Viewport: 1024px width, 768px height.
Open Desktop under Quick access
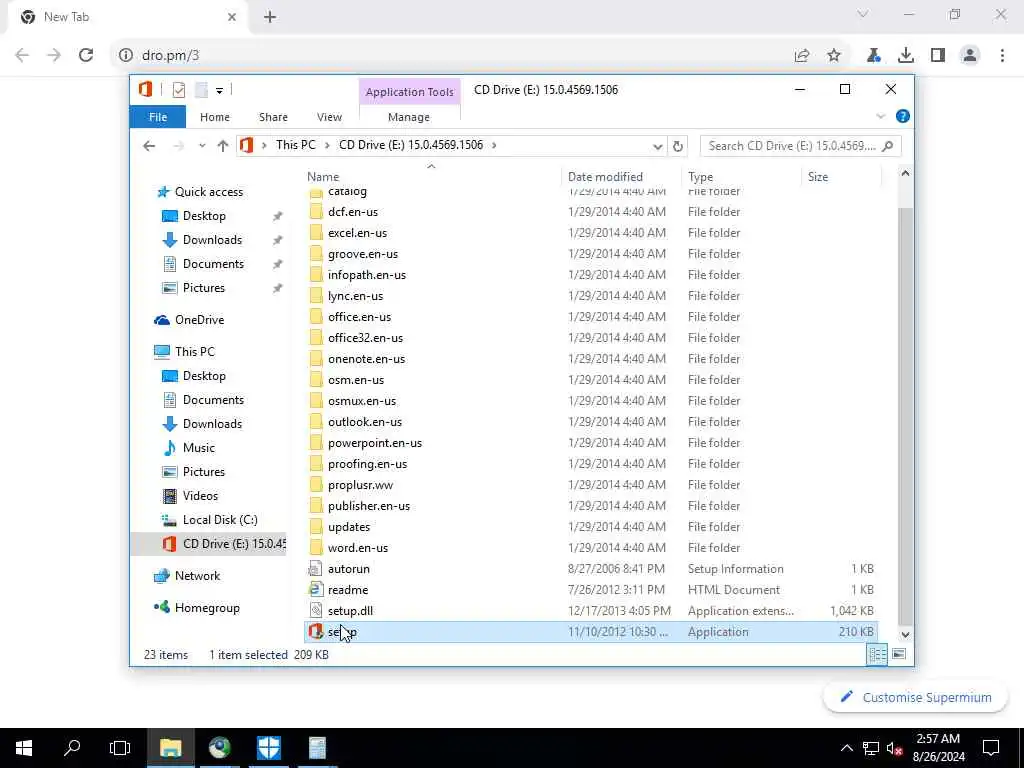(204, 216)
